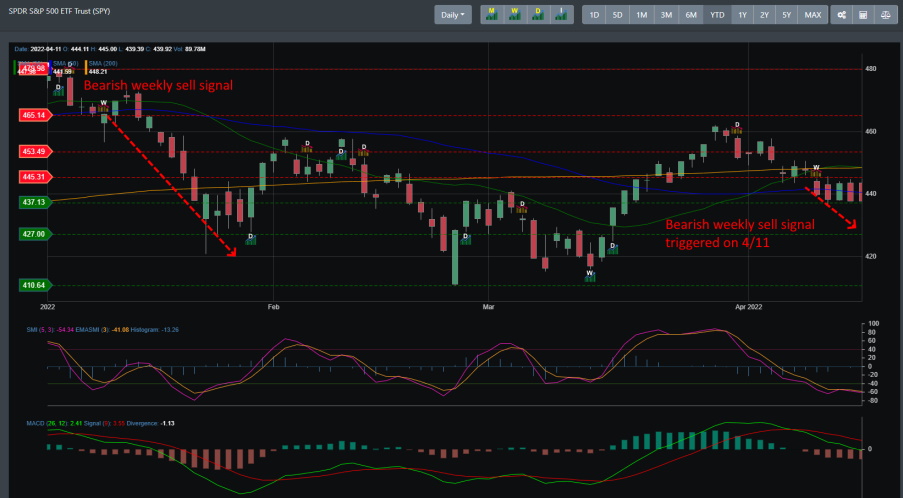Click the SMA (50) legend label
The width and height of the screenshot is (903, 498).
coord(65,63)
